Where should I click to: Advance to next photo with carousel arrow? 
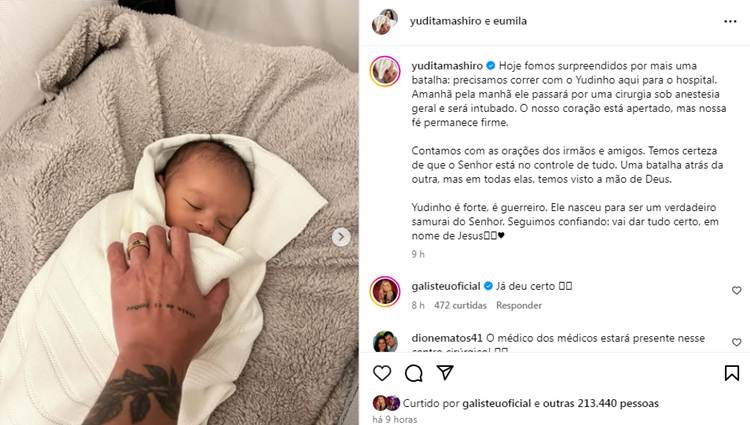point(341,237)
